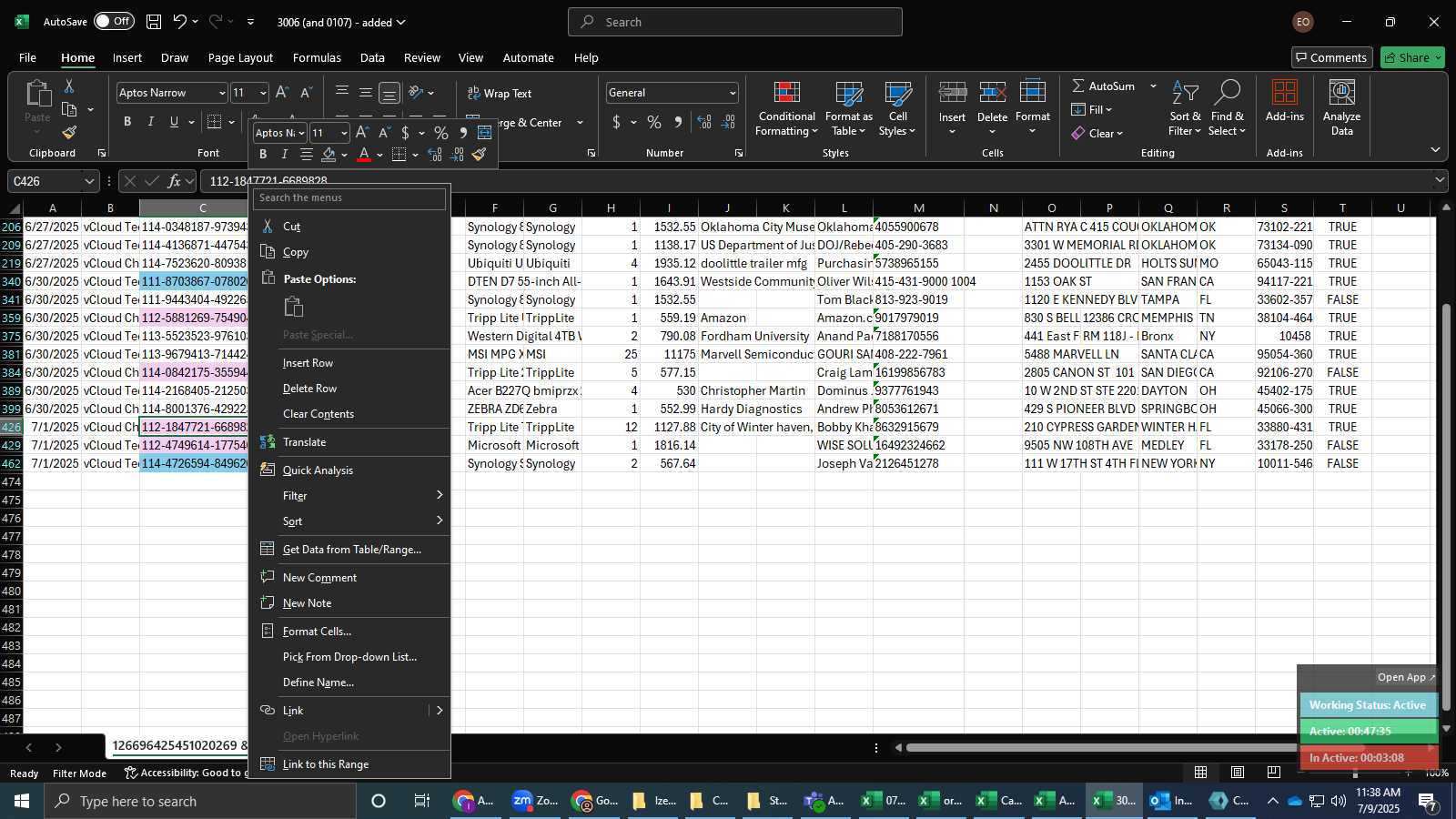Toggle Italic in the floating mini toolbar
The image size is (1456, 819).
tap(284, 155)
